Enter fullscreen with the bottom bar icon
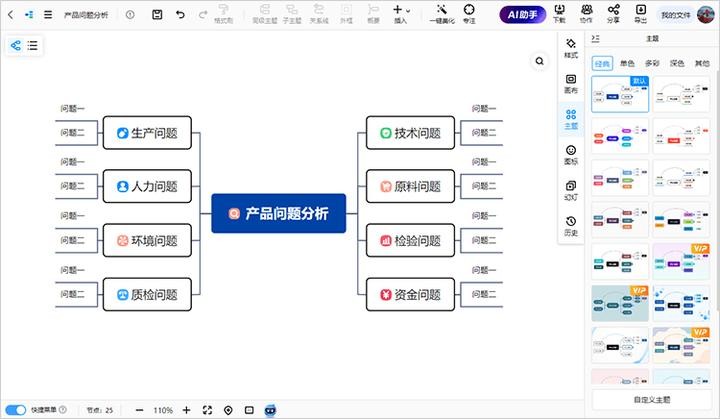Viewport: 720px width, 419px height. click(x=208, y=410)
